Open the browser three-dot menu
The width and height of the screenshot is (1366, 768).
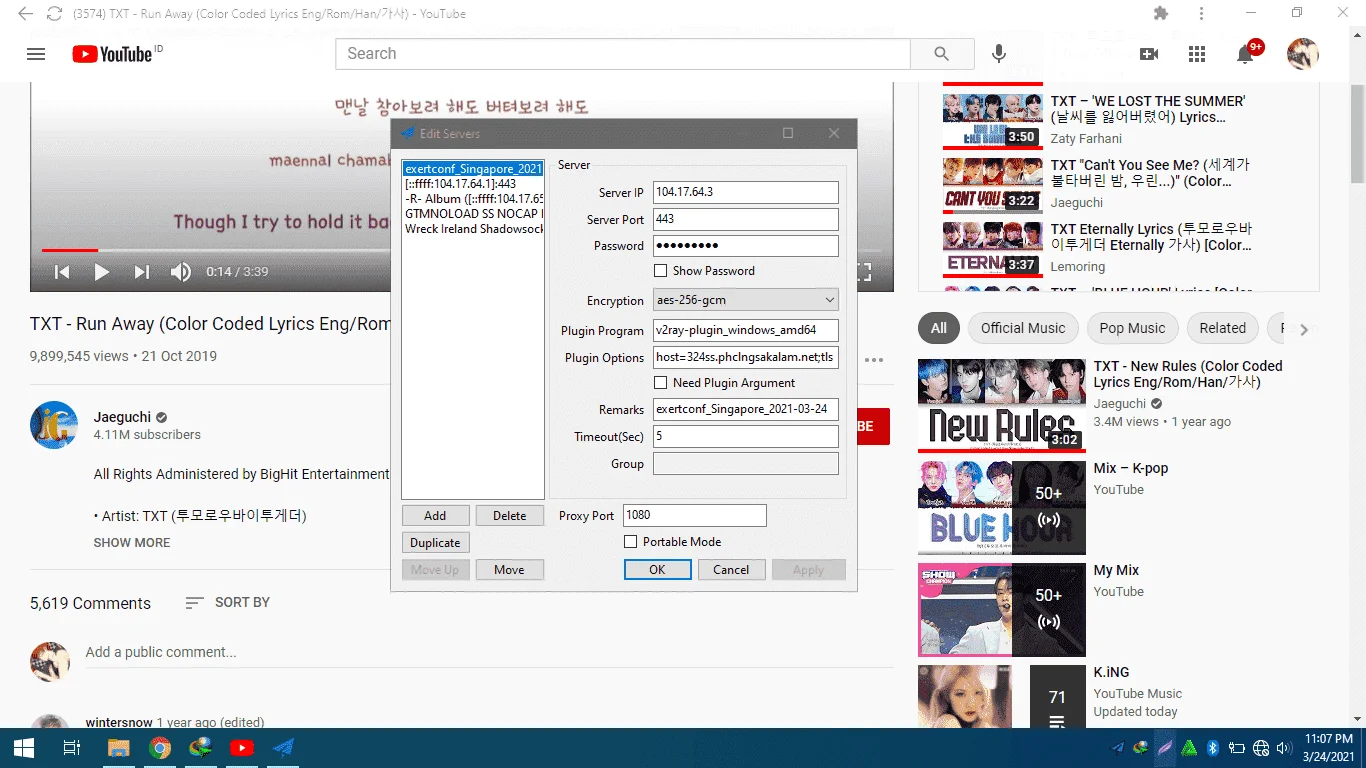1201,14
